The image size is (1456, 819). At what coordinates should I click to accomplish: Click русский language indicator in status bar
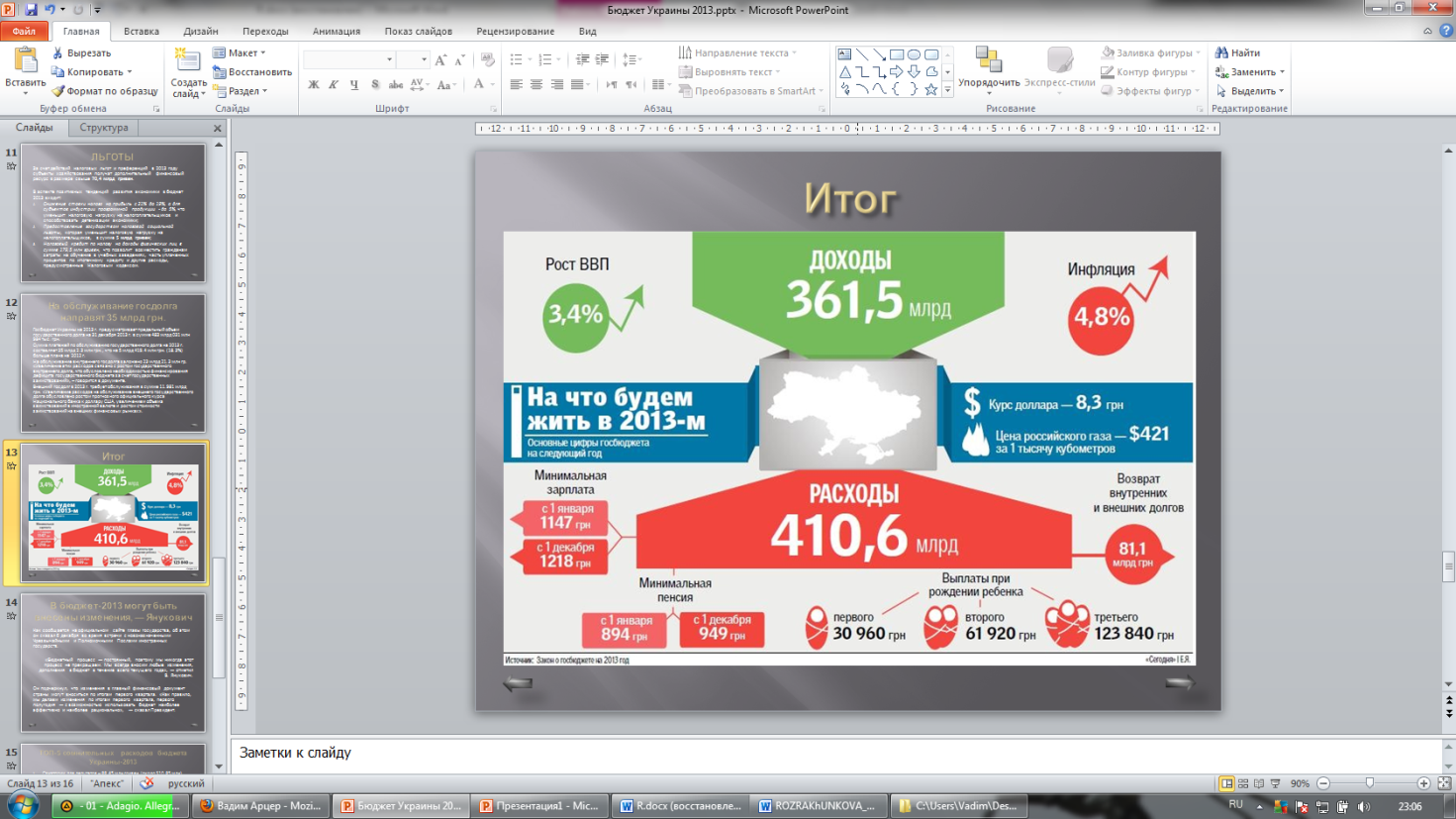[186, 783]
